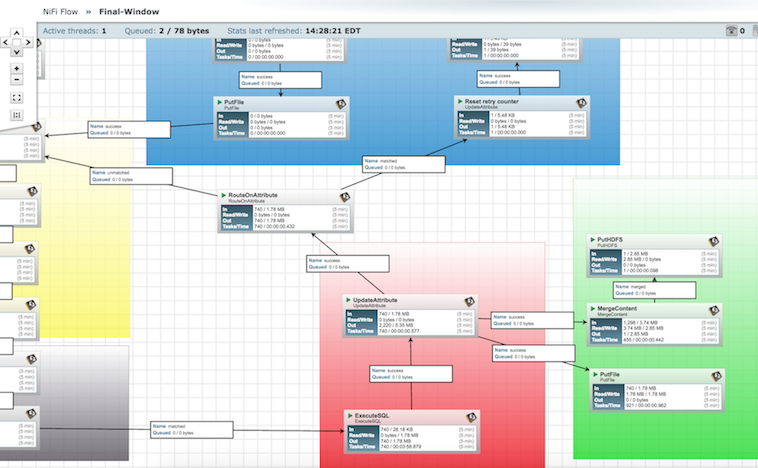This screenshot has height=468, width=758.
Task: Select the RouteOnAttribute processor
Action: [x=285, y=211]
